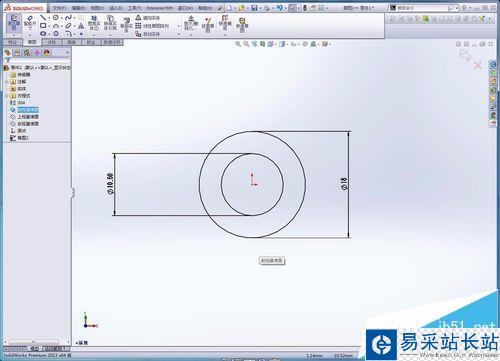The width and height of the screenshot is (500, 361).
Task: Click the Exit Sketch icon in ribbon
Action: pos(14,22)
